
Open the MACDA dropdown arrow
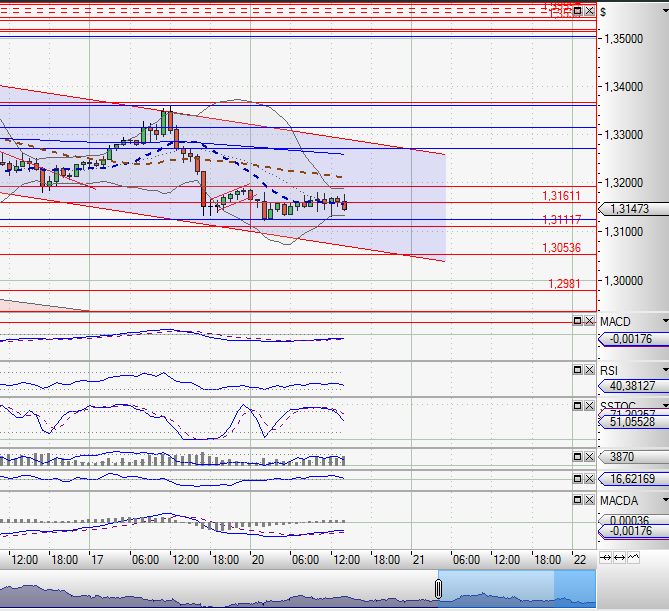(665, 500)
